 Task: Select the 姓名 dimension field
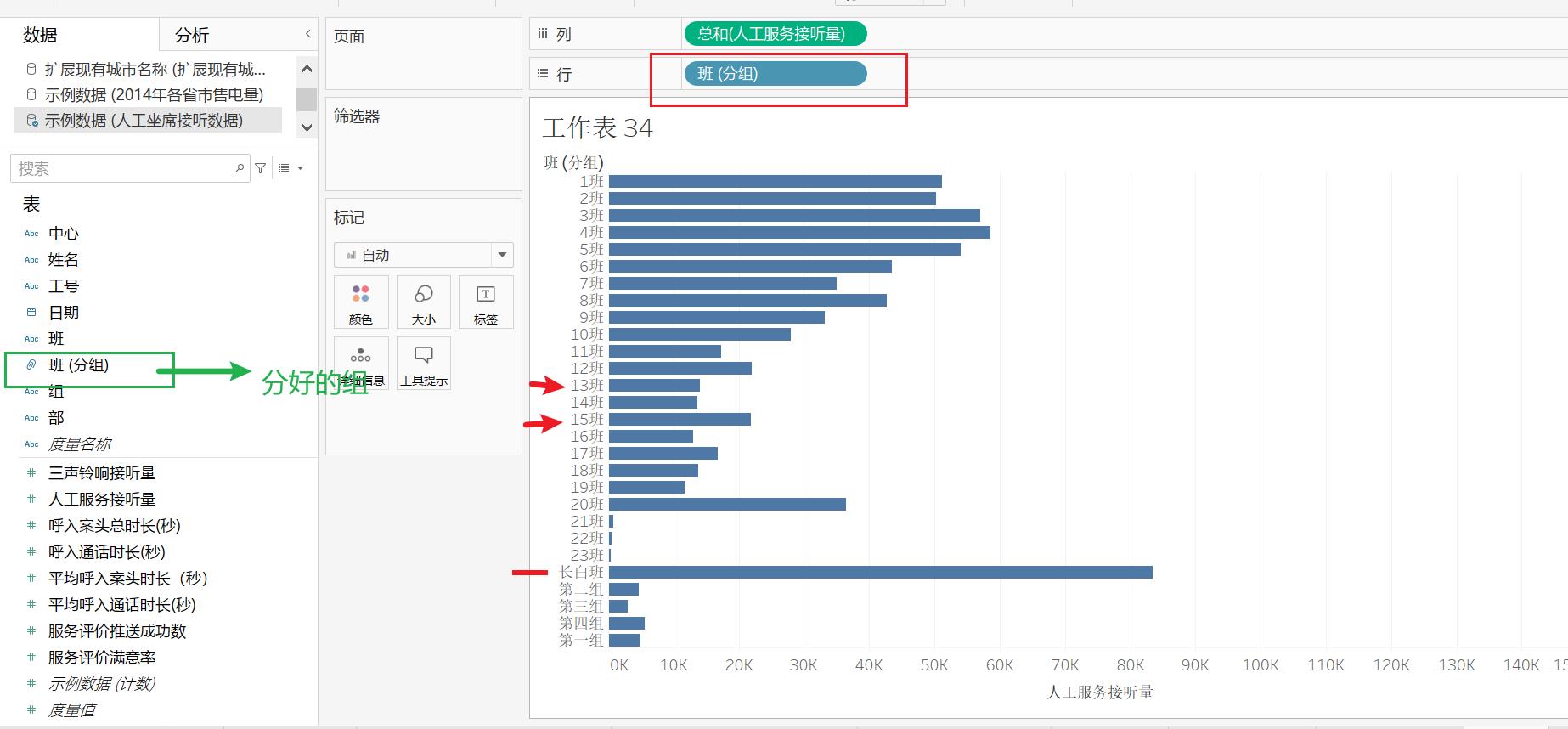point(64,259)
